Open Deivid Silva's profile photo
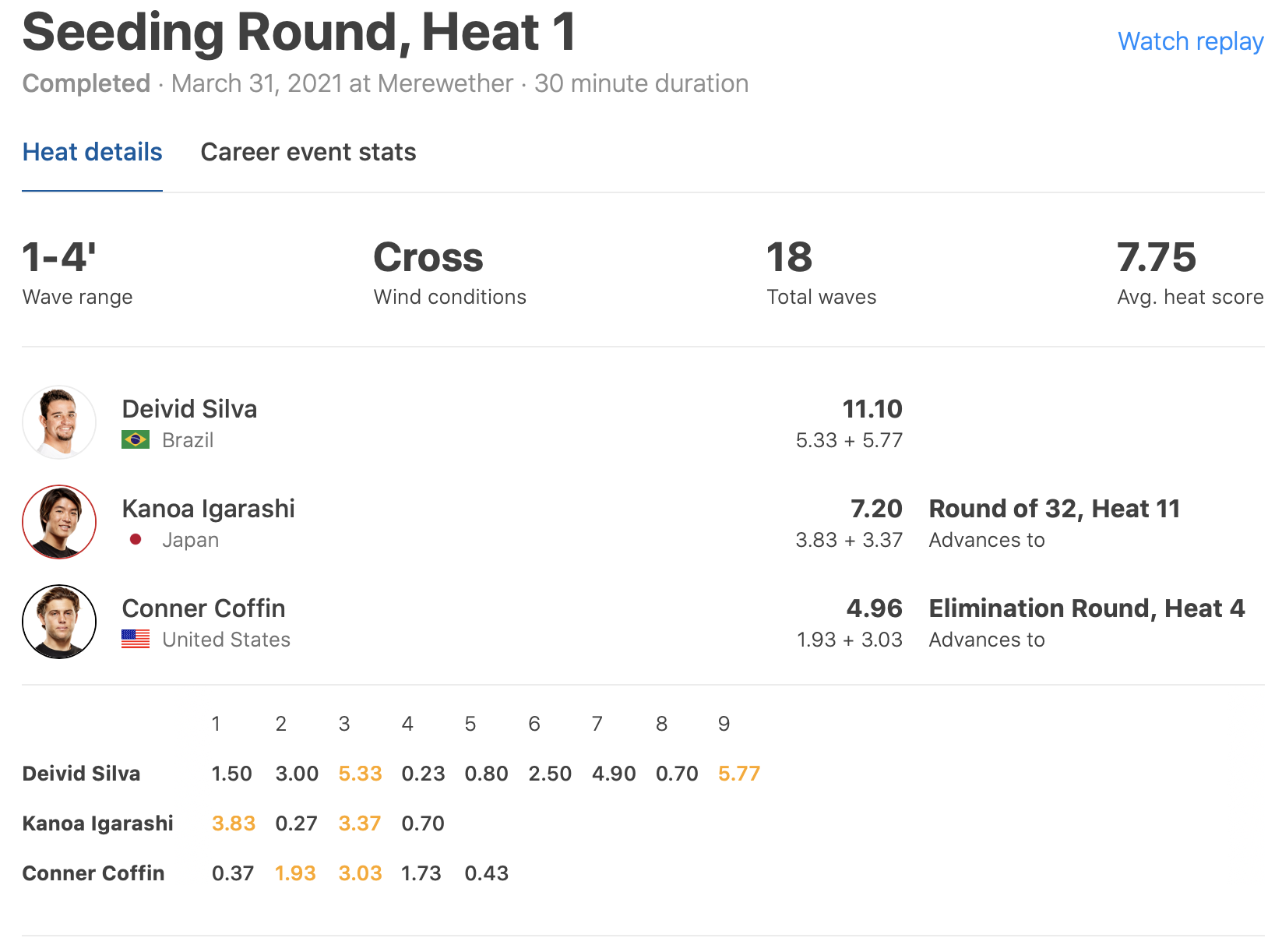Image resolution: width=1282 pixels, height=952 pixels. (59, 422)
